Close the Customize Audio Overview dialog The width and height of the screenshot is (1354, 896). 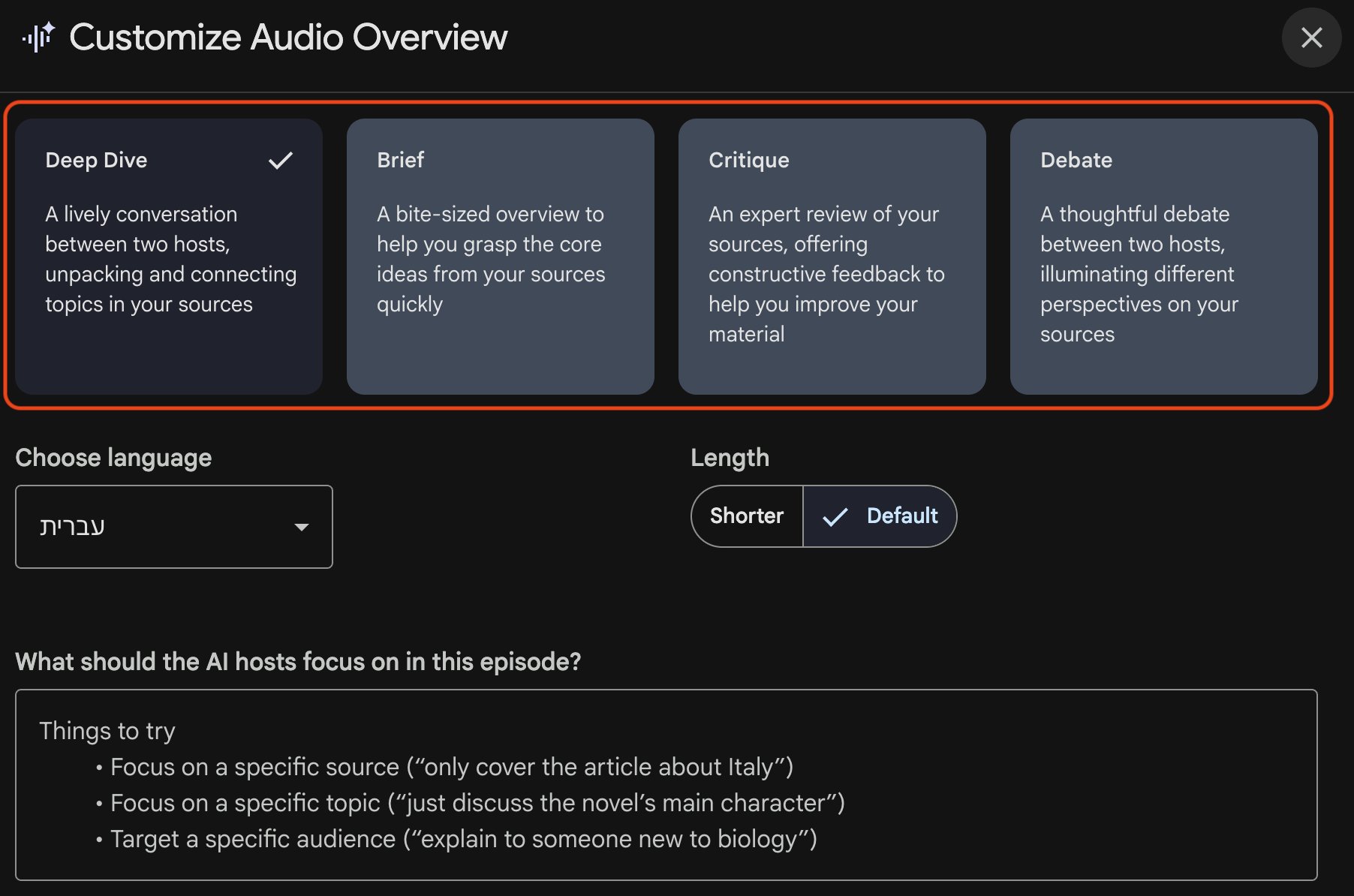(x=1311, y=38)
